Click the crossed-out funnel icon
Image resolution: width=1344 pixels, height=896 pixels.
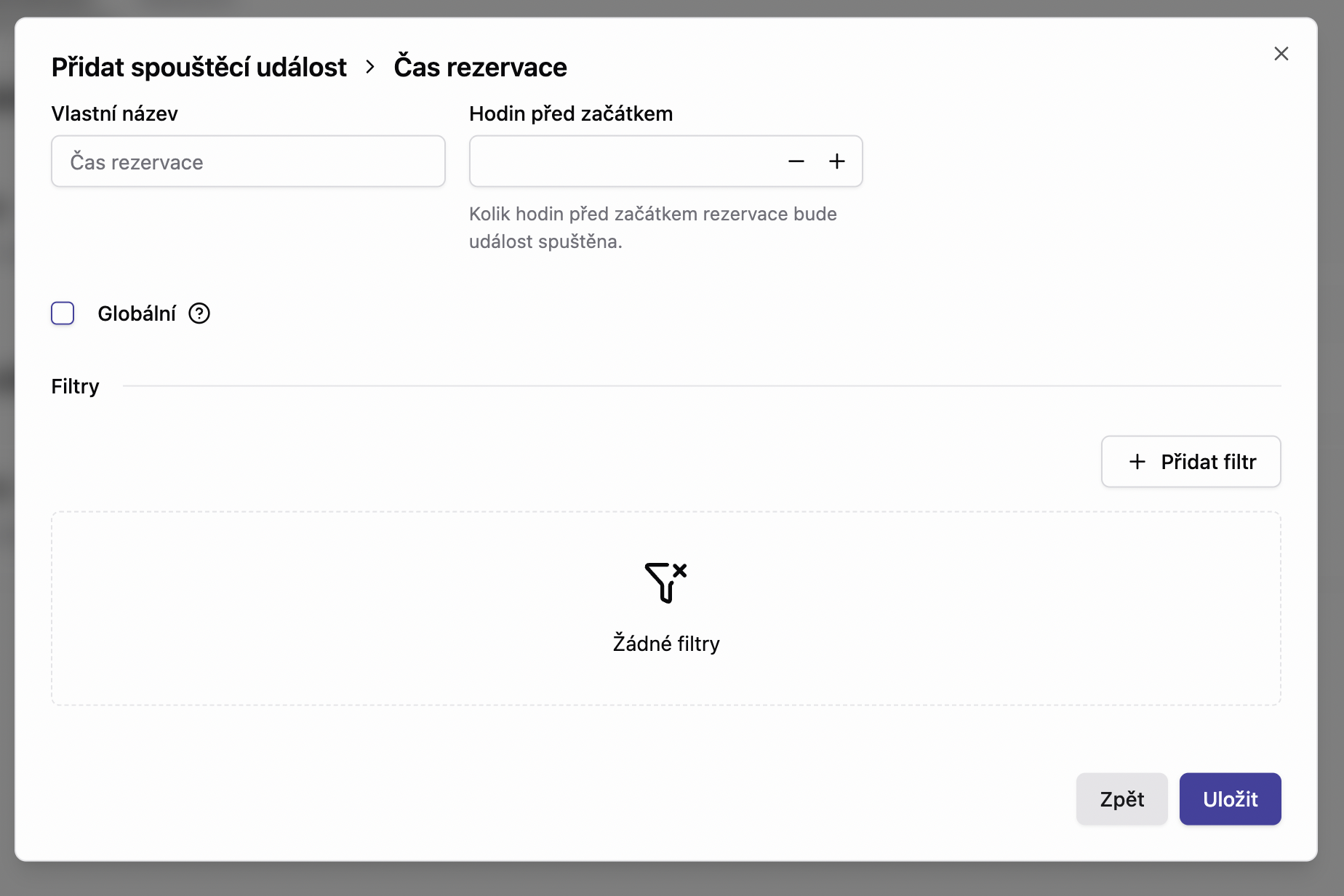pyautogui.click(x=665, y=583)
